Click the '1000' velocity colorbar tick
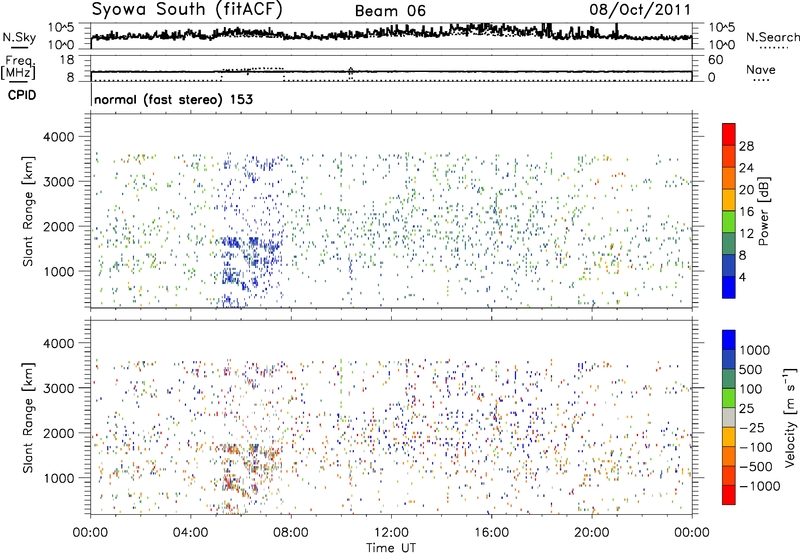The image size is (800, 554). click(754, 350)
